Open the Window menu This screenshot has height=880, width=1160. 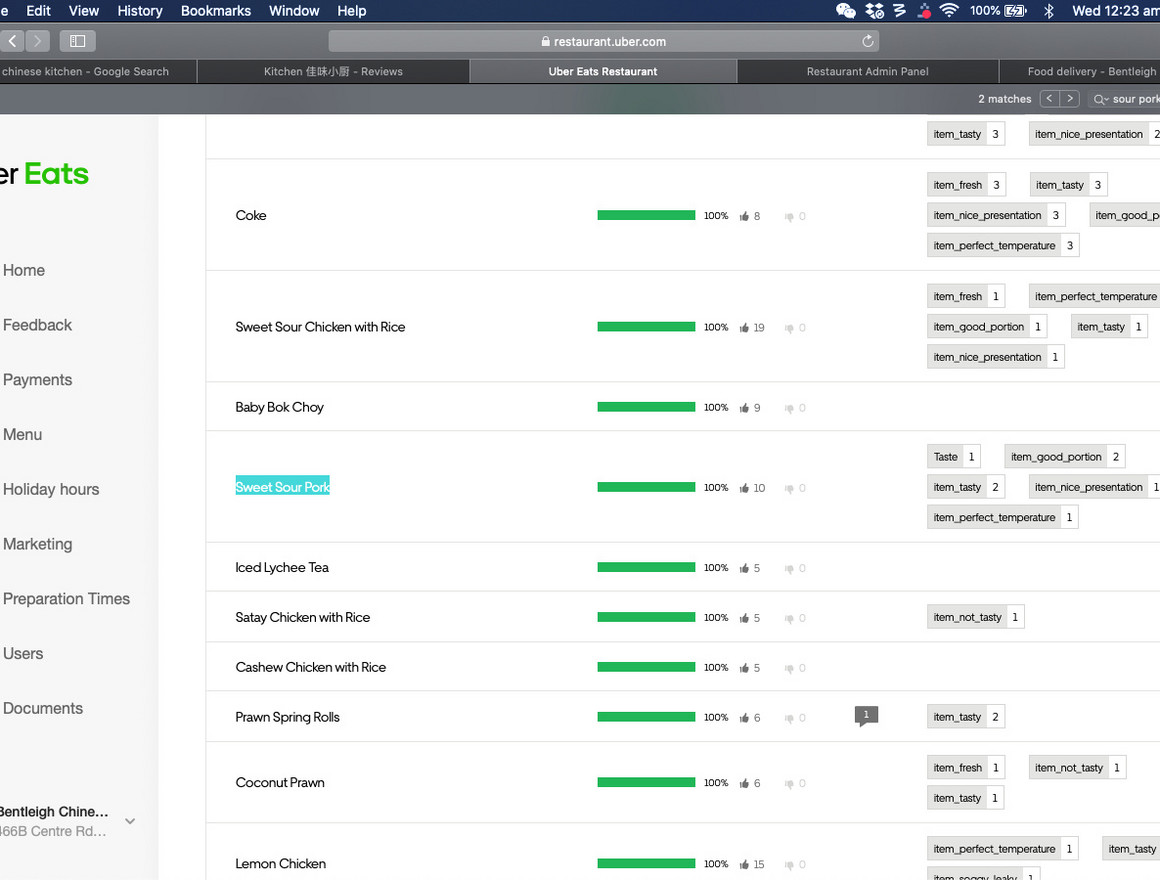(x=294, y=10)
